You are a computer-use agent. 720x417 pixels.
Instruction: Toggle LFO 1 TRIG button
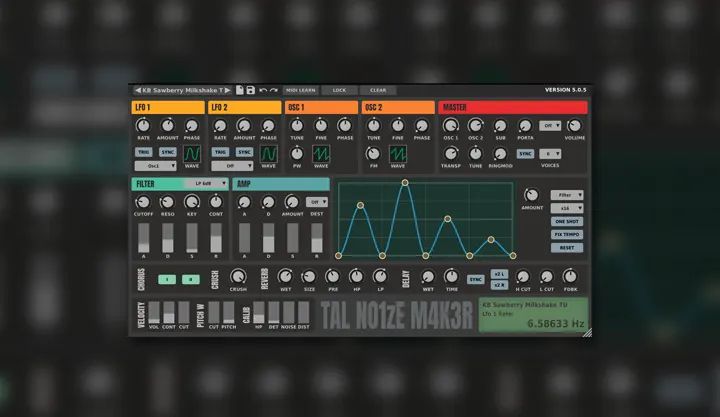143,152
